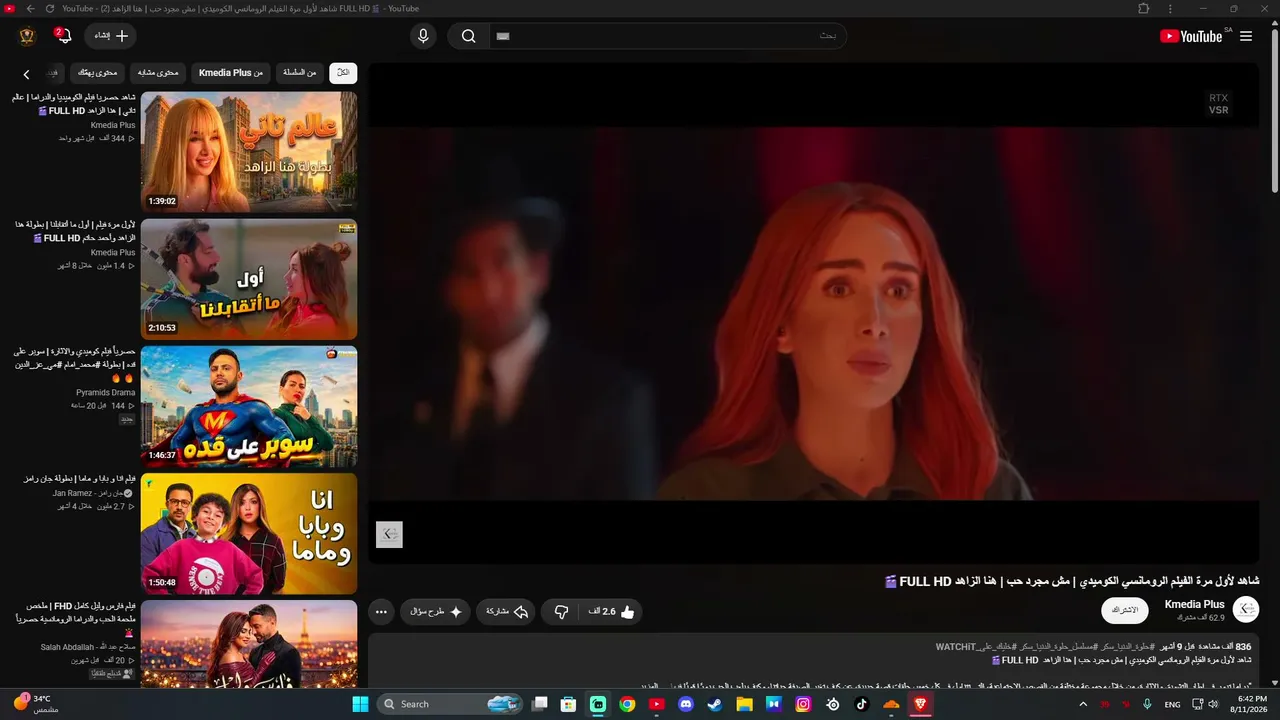1280x720 pixels.
Task: Expand the system tray hidden icons chevron
Action: [1083, 704]
